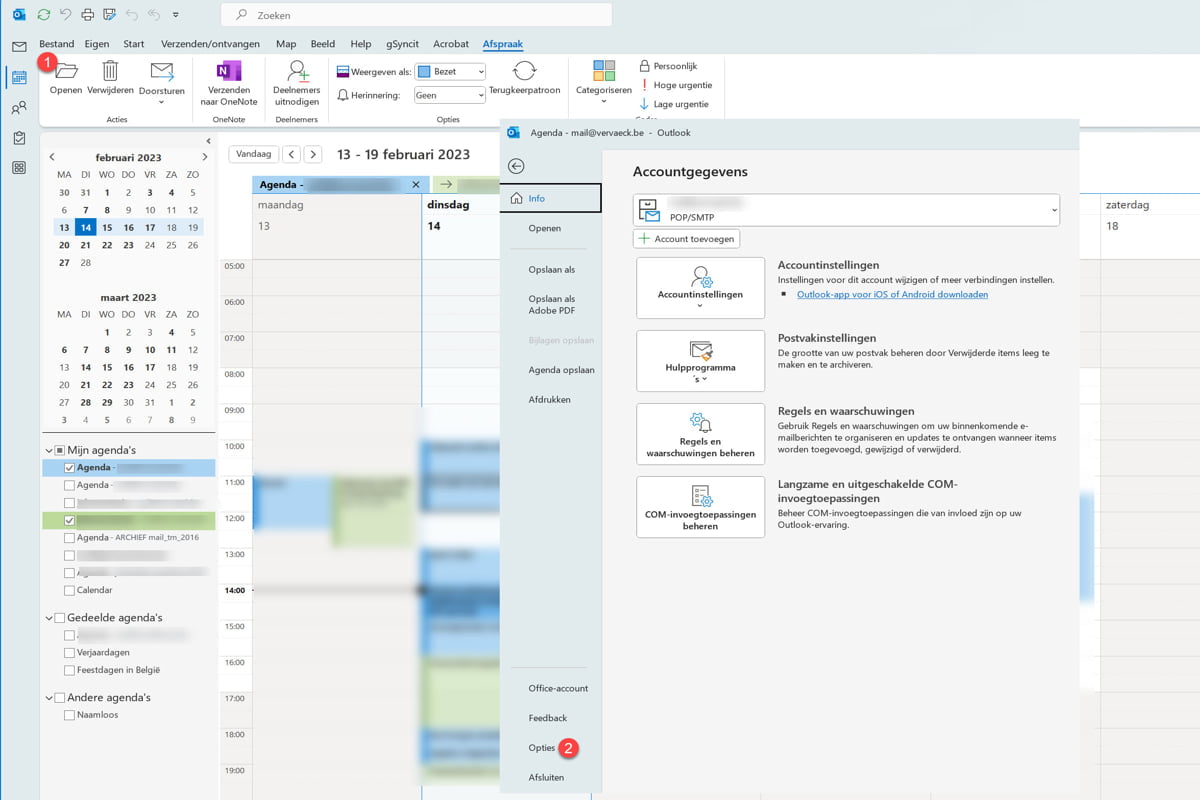Select Opties in the backstage menu

[542, 748]
